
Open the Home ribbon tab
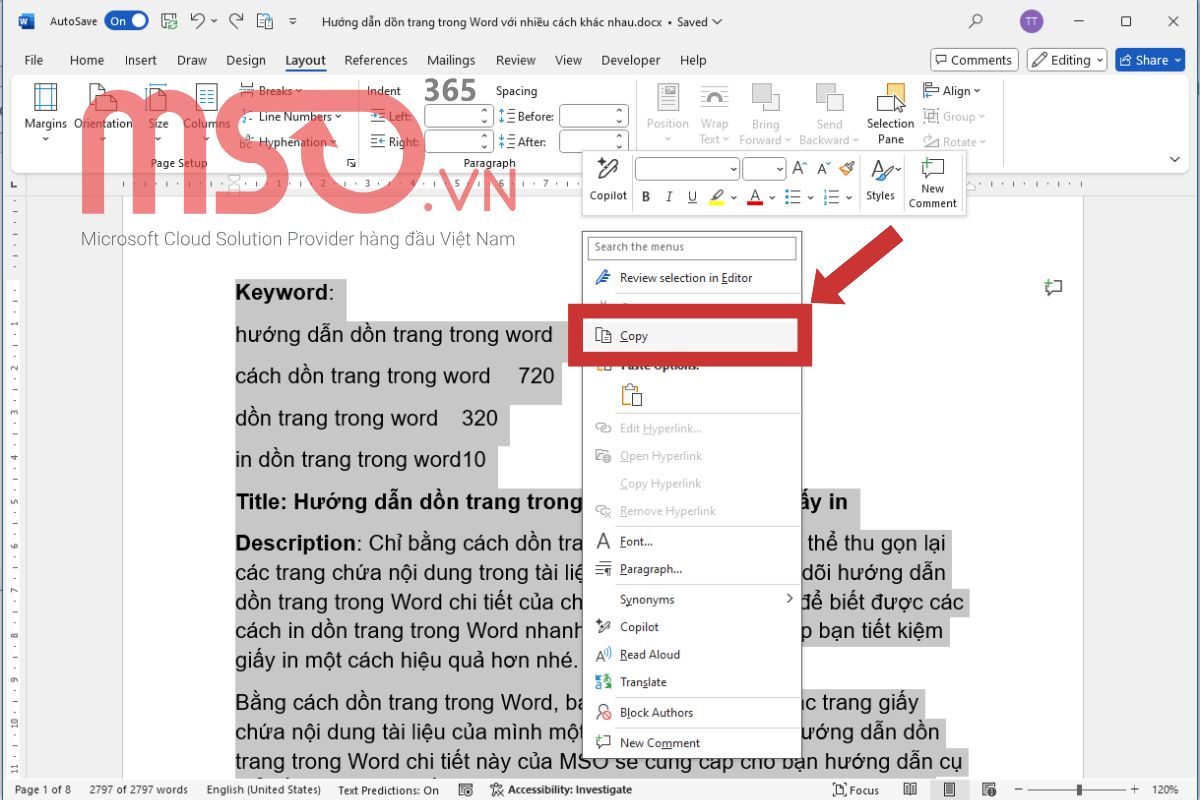(x=87, y=60)
